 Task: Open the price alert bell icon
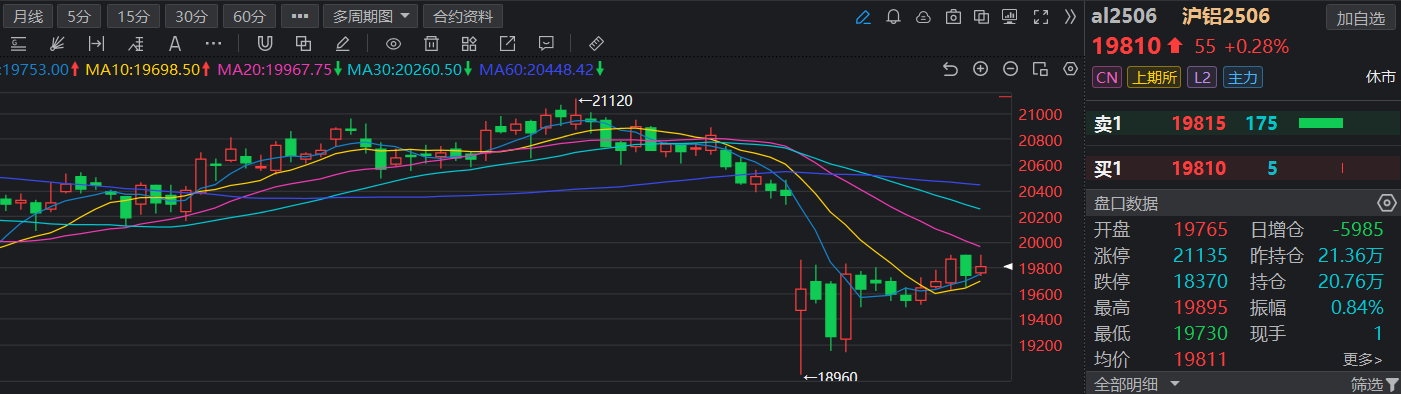893,17
